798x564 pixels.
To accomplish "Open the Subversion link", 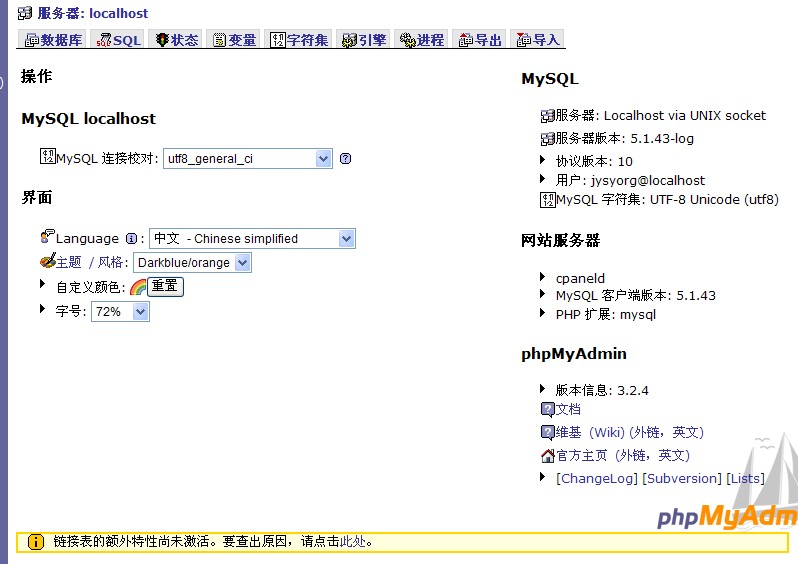I will click(x=682, y=478).
